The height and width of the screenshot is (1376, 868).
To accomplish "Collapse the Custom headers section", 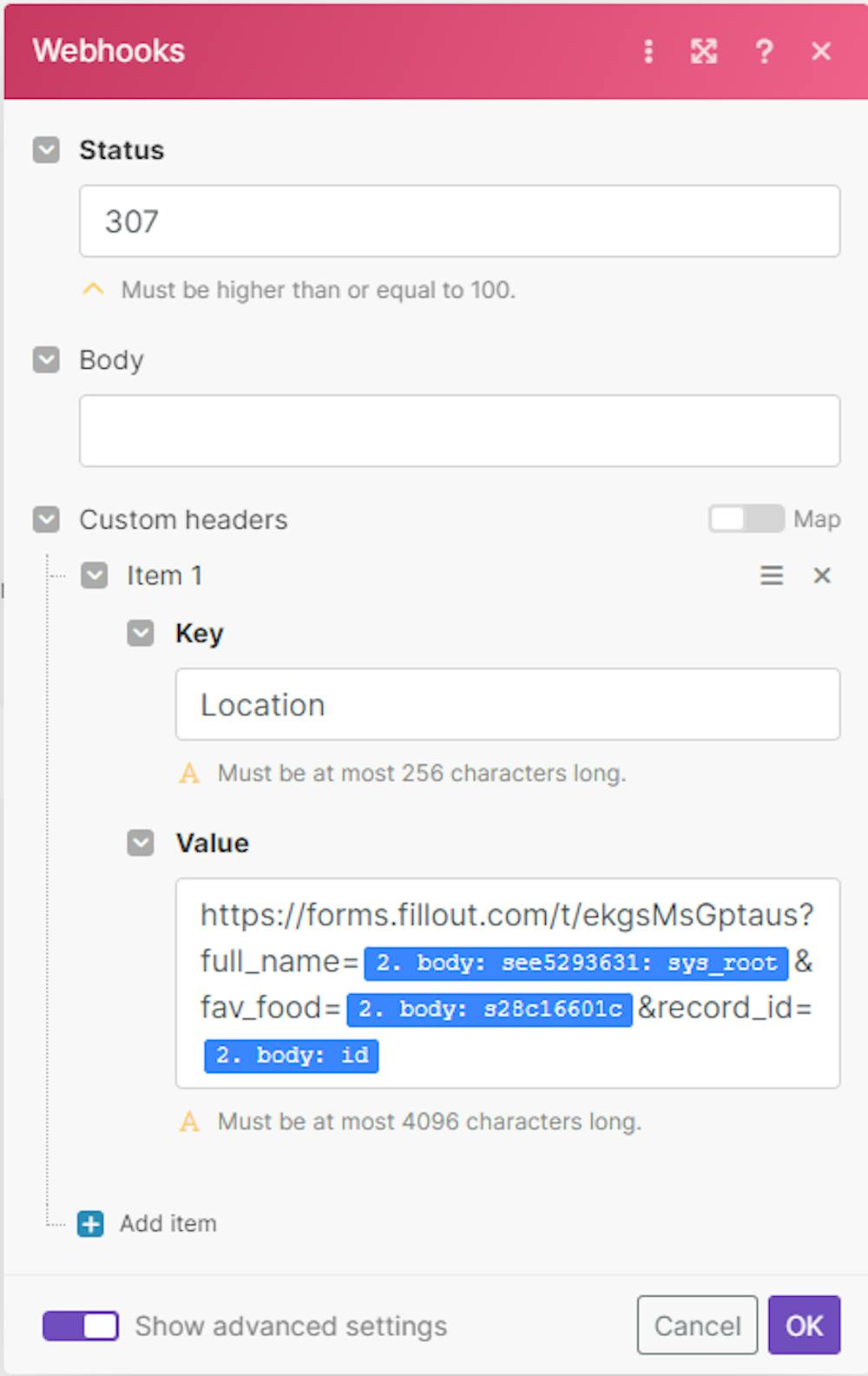I will (x=47, y=520).
